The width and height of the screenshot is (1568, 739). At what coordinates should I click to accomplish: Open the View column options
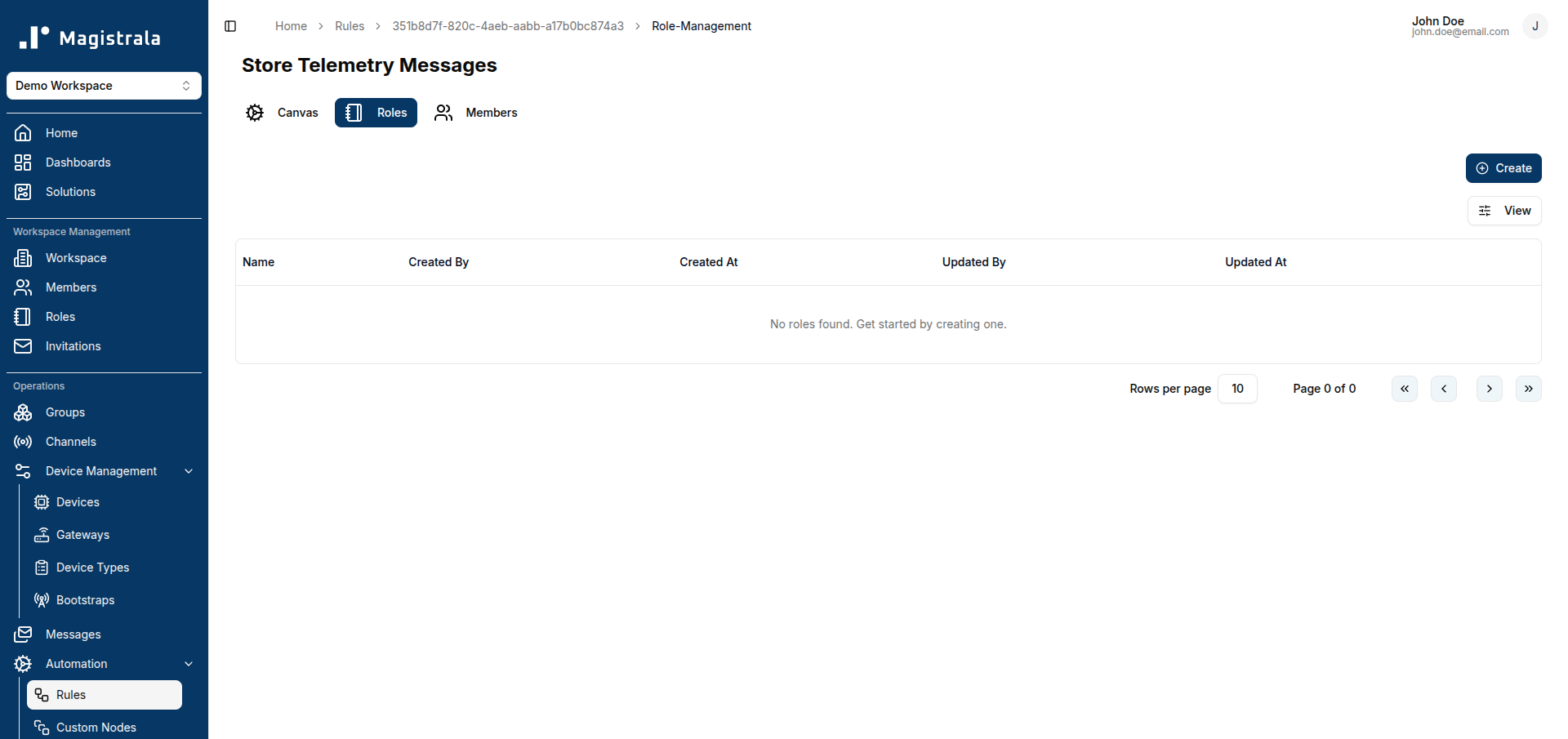pyautogui.click(x=1504, y=211)
